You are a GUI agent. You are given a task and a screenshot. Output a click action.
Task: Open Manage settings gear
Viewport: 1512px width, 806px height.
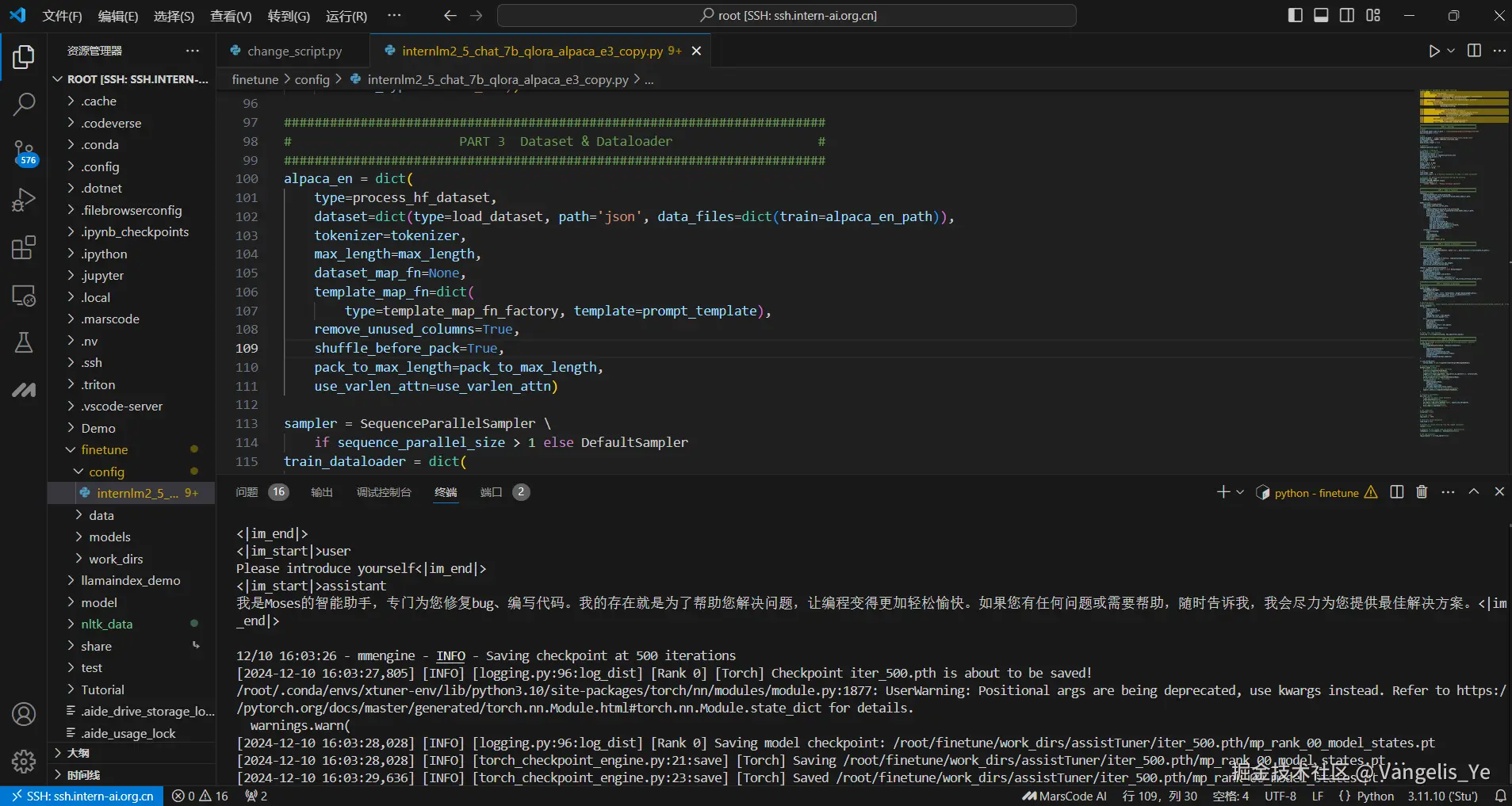click(24, 762)
